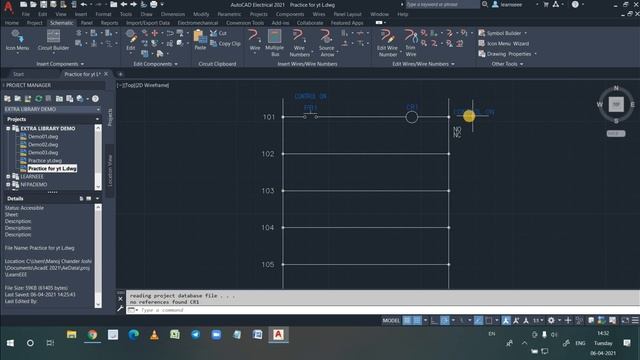This screenshot has height=360, width=640.
Task: Switch to the Panel ribbon tab
Action: coord(87,23)
